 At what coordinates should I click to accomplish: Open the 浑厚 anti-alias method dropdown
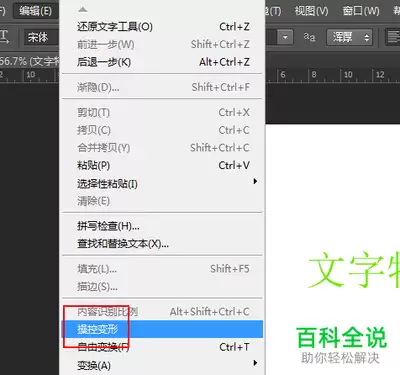[349, 37]
